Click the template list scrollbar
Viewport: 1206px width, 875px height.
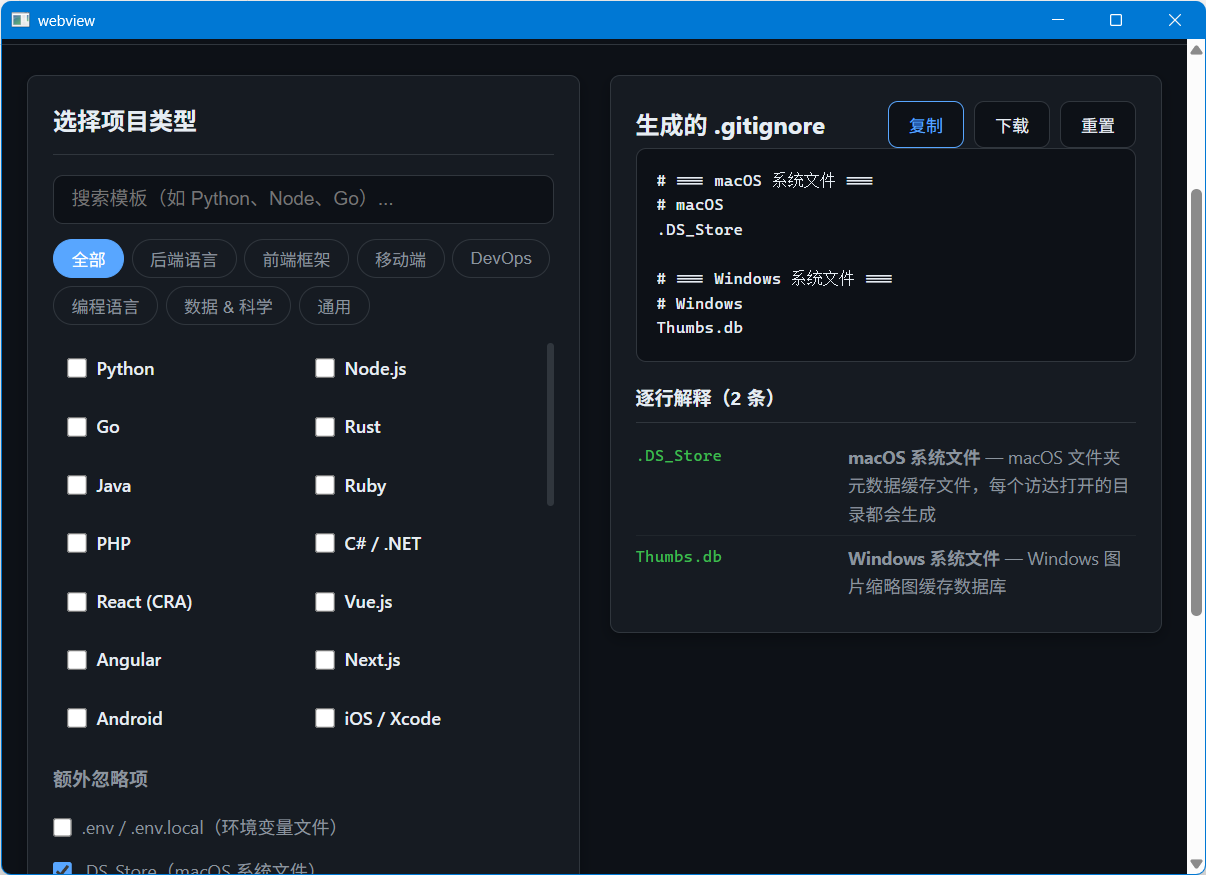point(551,424)
